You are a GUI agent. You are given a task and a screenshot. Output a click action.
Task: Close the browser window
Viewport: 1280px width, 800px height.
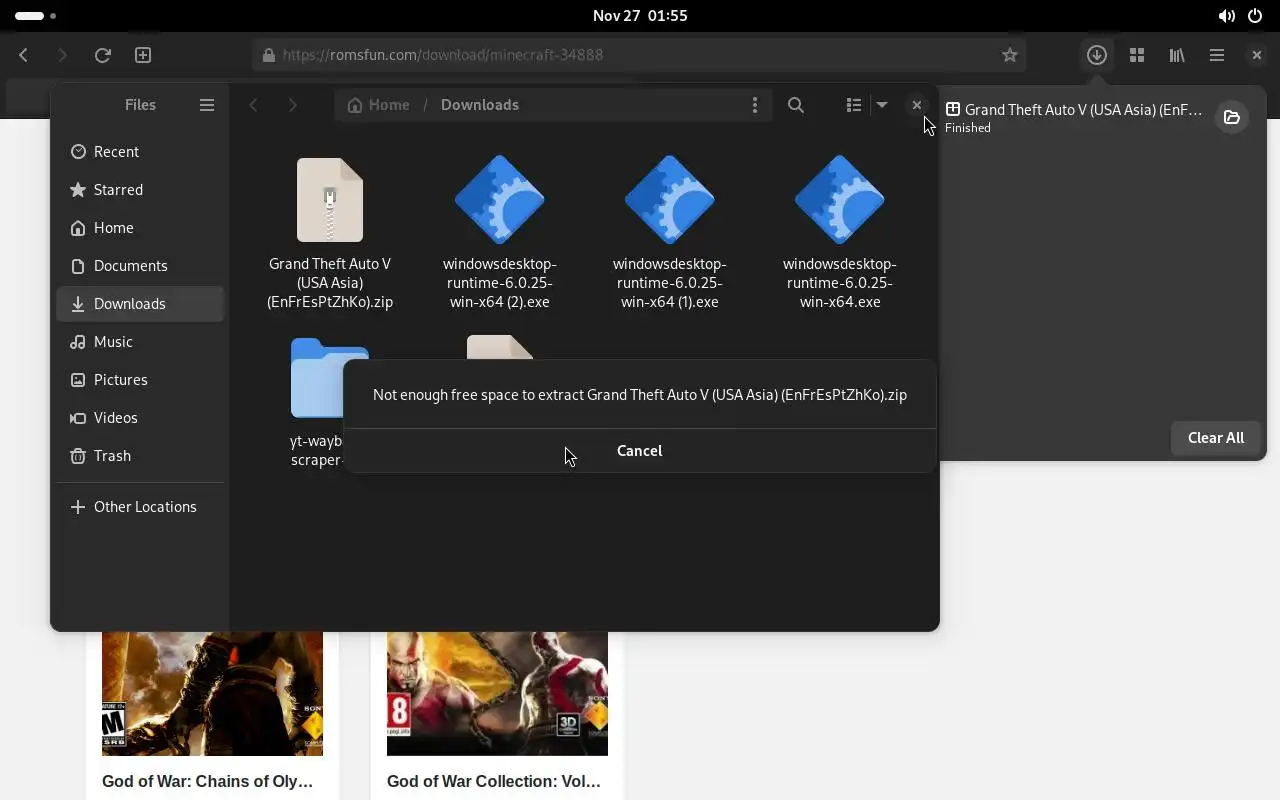pyautogui.click(x=1257, y=55)
